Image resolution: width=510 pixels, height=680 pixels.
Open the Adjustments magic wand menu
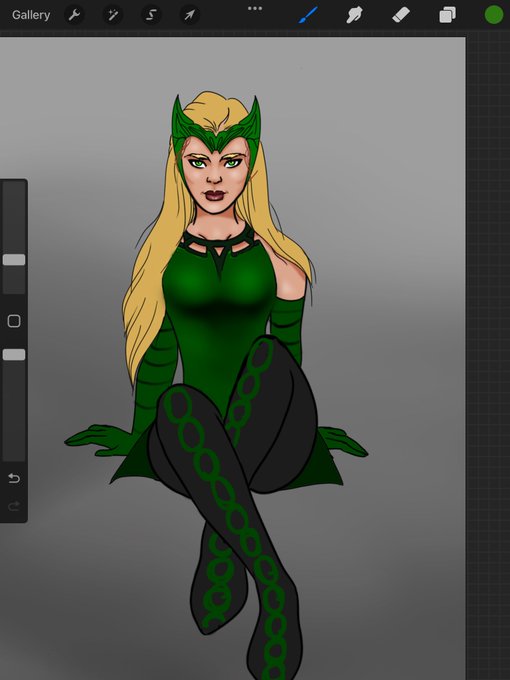113,15
